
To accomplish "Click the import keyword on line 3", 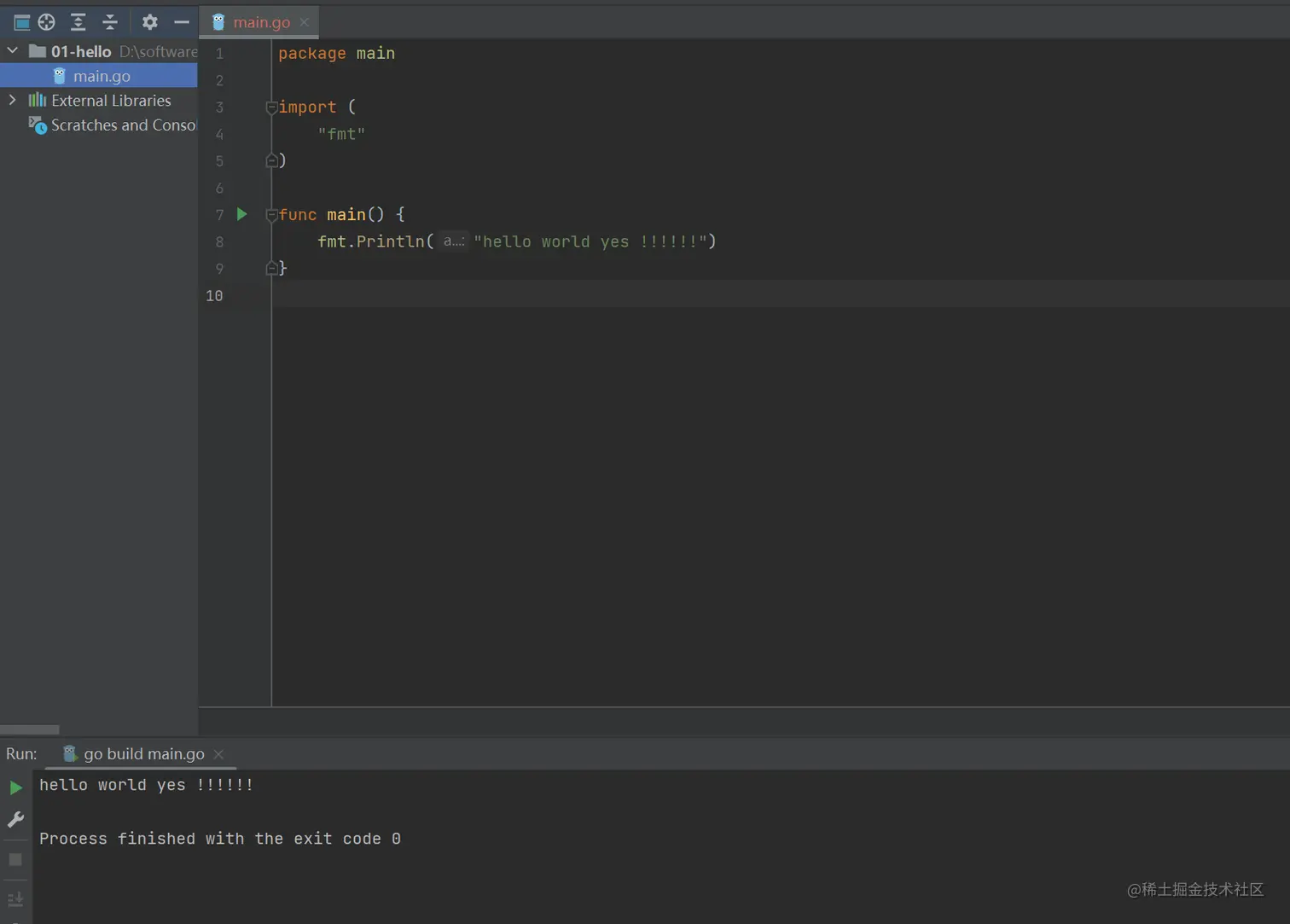I will (x=307, y=108).
